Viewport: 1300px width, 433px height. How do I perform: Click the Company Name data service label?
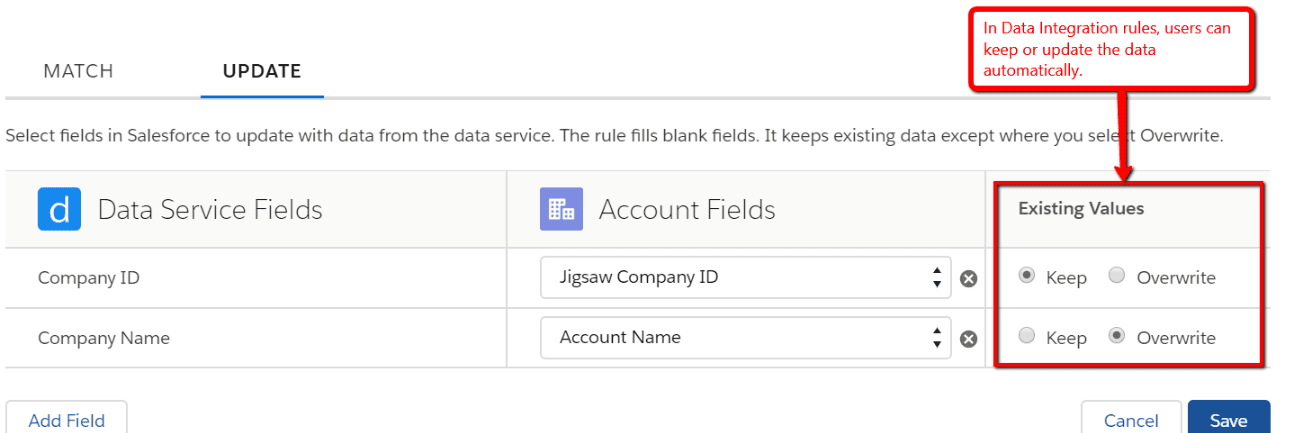pos(103,338)
